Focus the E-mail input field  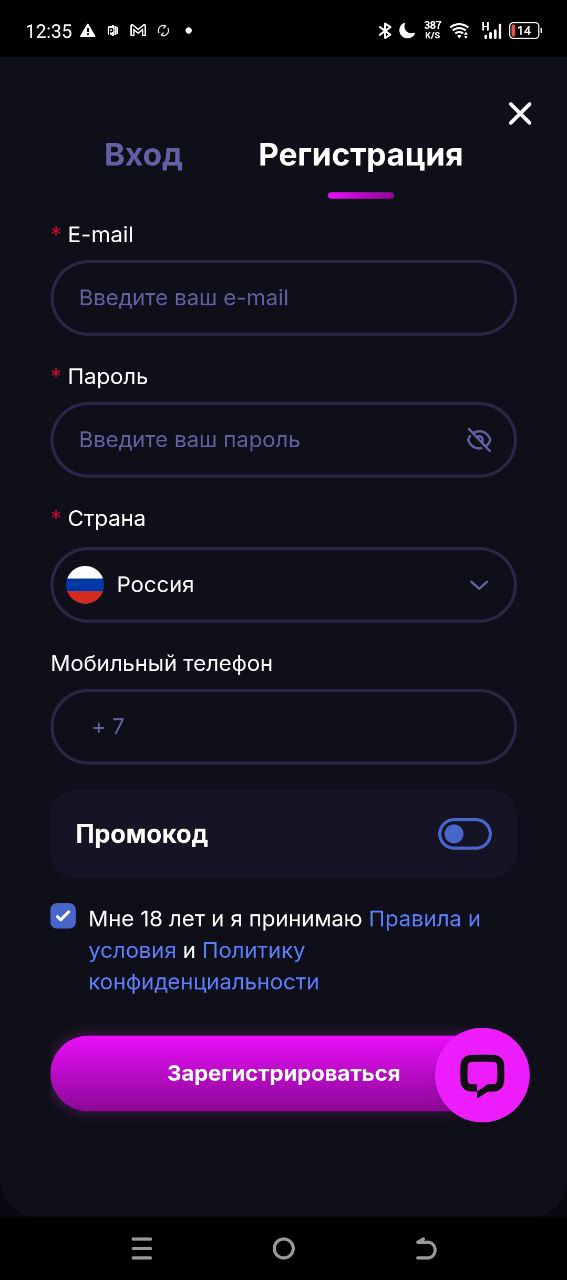pos(284,298)
